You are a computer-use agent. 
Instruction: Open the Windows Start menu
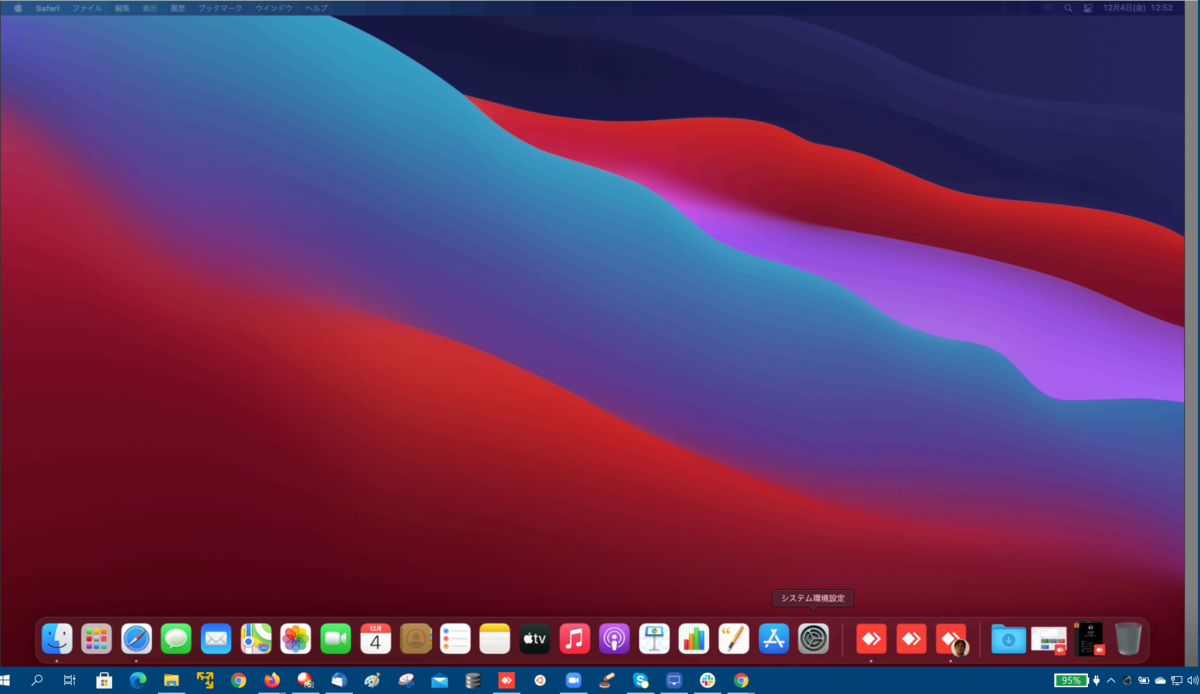pyautogui.click(x=6, y=681)
